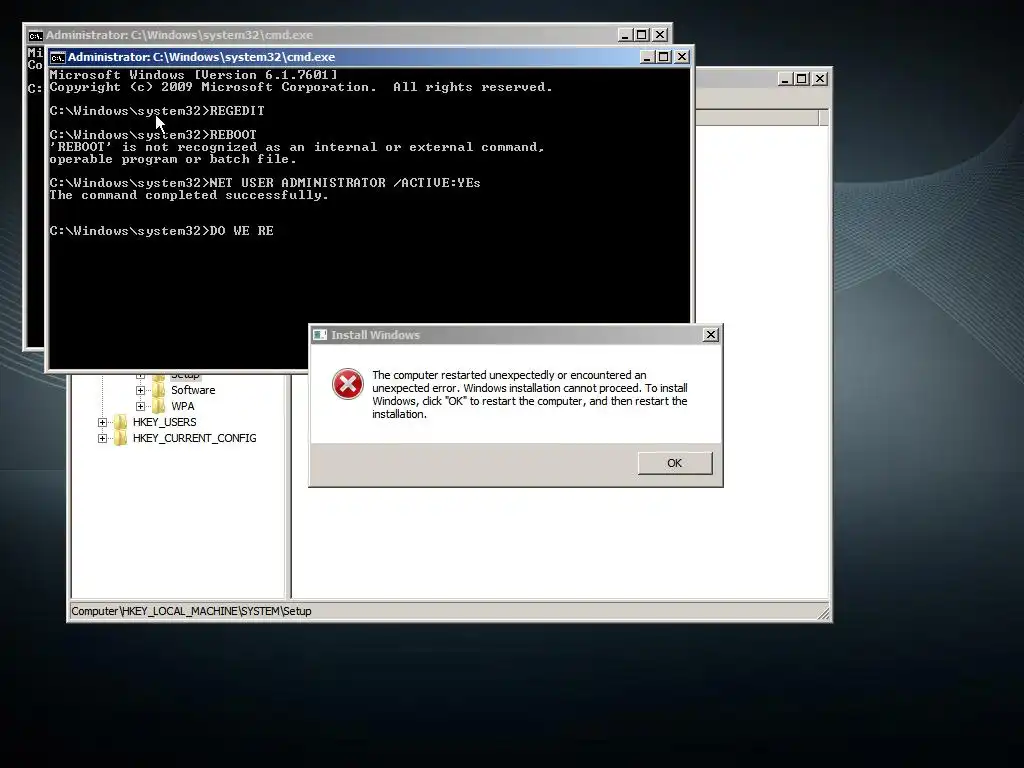1024x768 pixels.
Task: Click the Registry Editor resize grip
Action: [823, 612]
